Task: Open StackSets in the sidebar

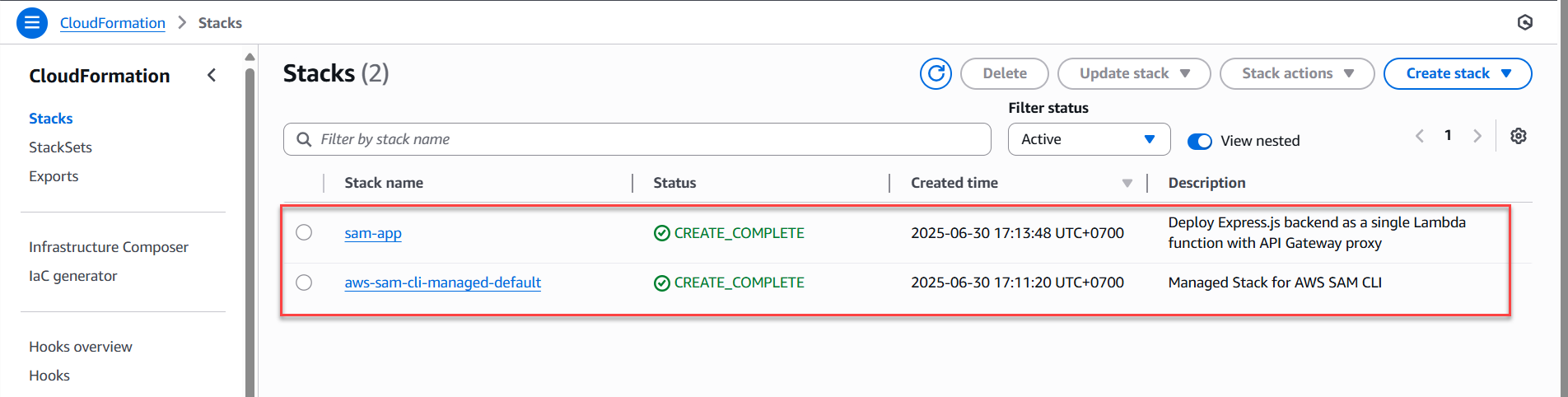Action: tap(60, 147)
